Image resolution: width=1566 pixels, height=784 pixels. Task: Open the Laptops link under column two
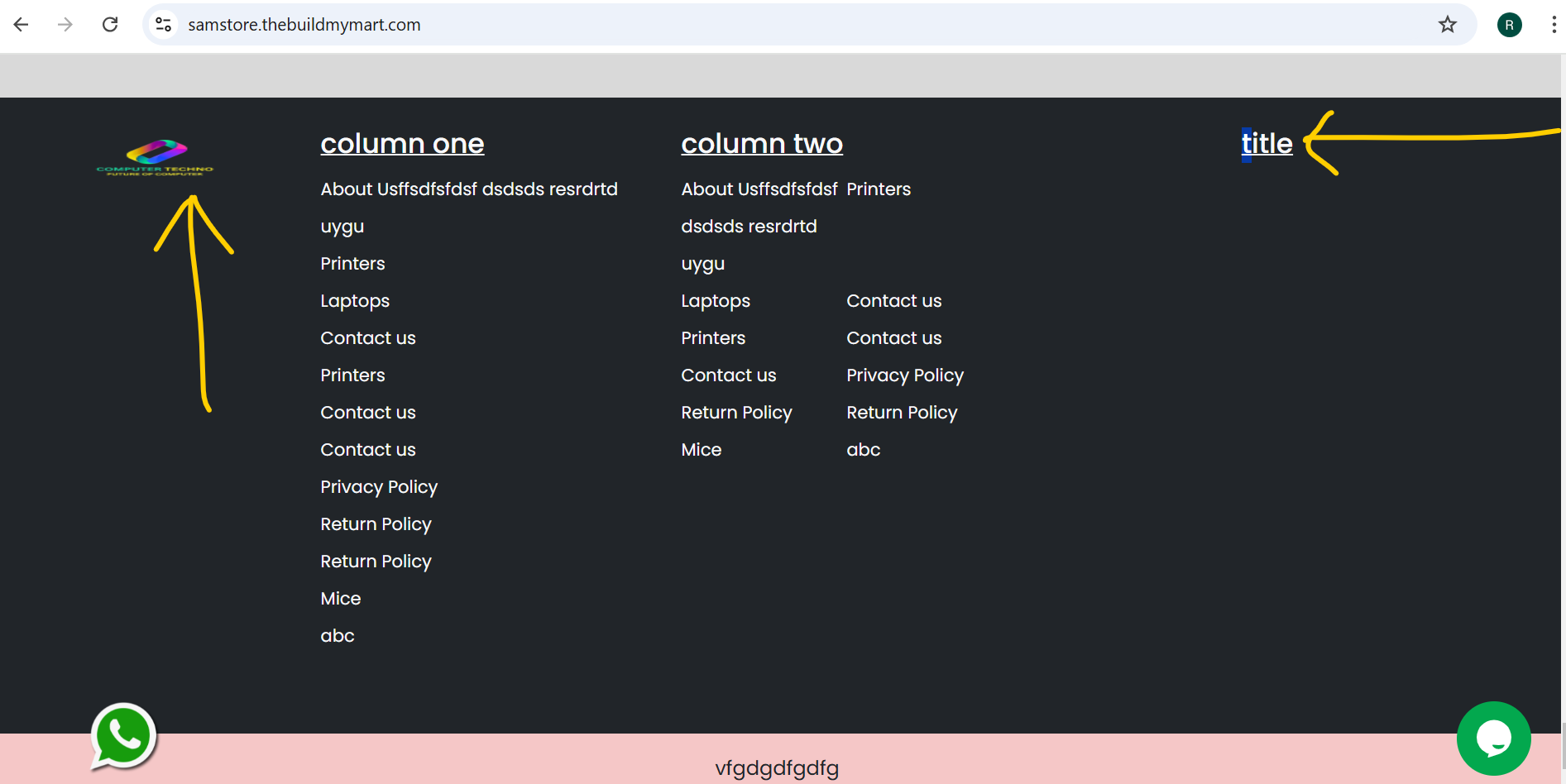[x=716, y=301]
